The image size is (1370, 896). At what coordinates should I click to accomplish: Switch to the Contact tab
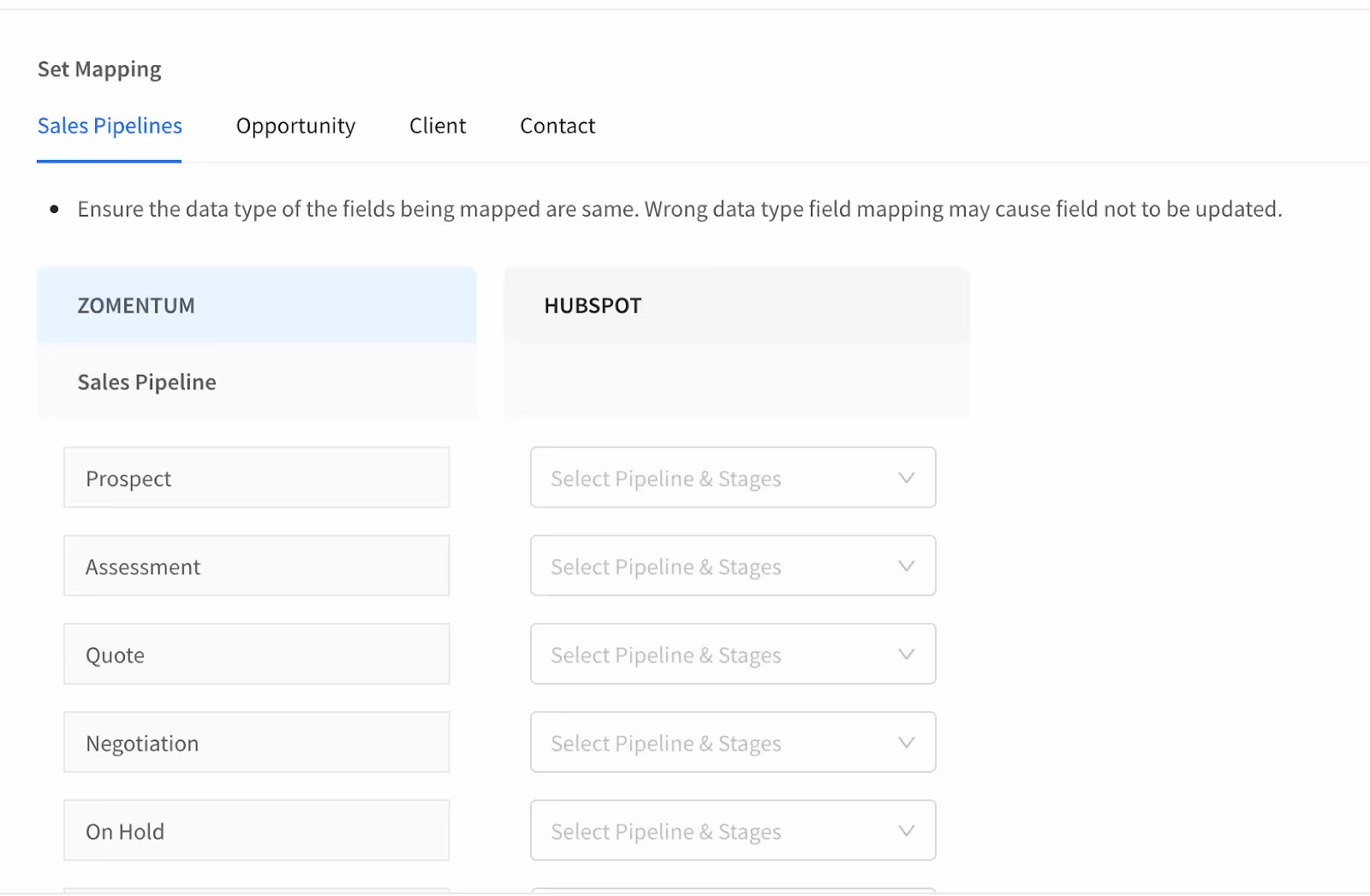(x=557, y=126)
